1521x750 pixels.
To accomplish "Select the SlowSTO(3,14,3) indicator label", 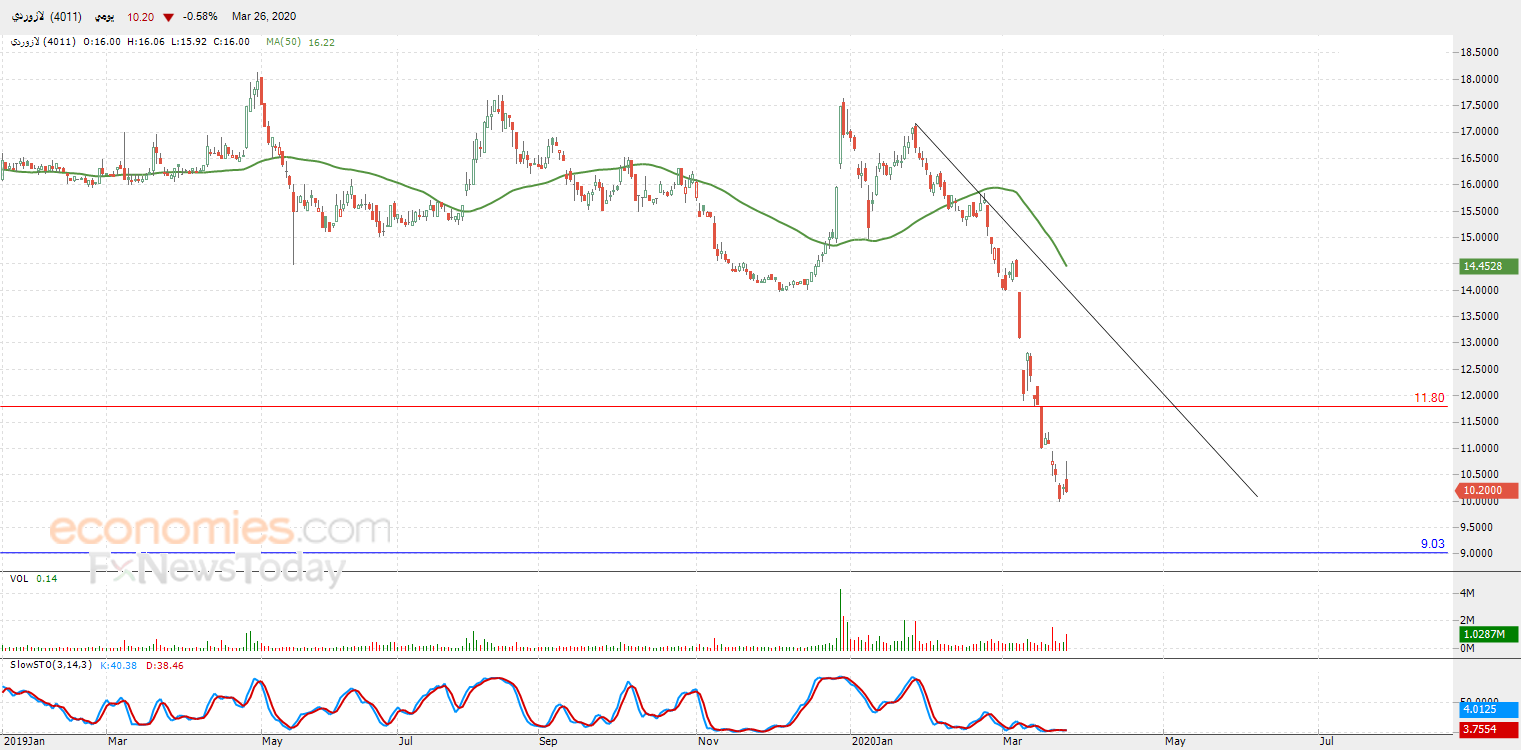I will click(x=51, y=665).
